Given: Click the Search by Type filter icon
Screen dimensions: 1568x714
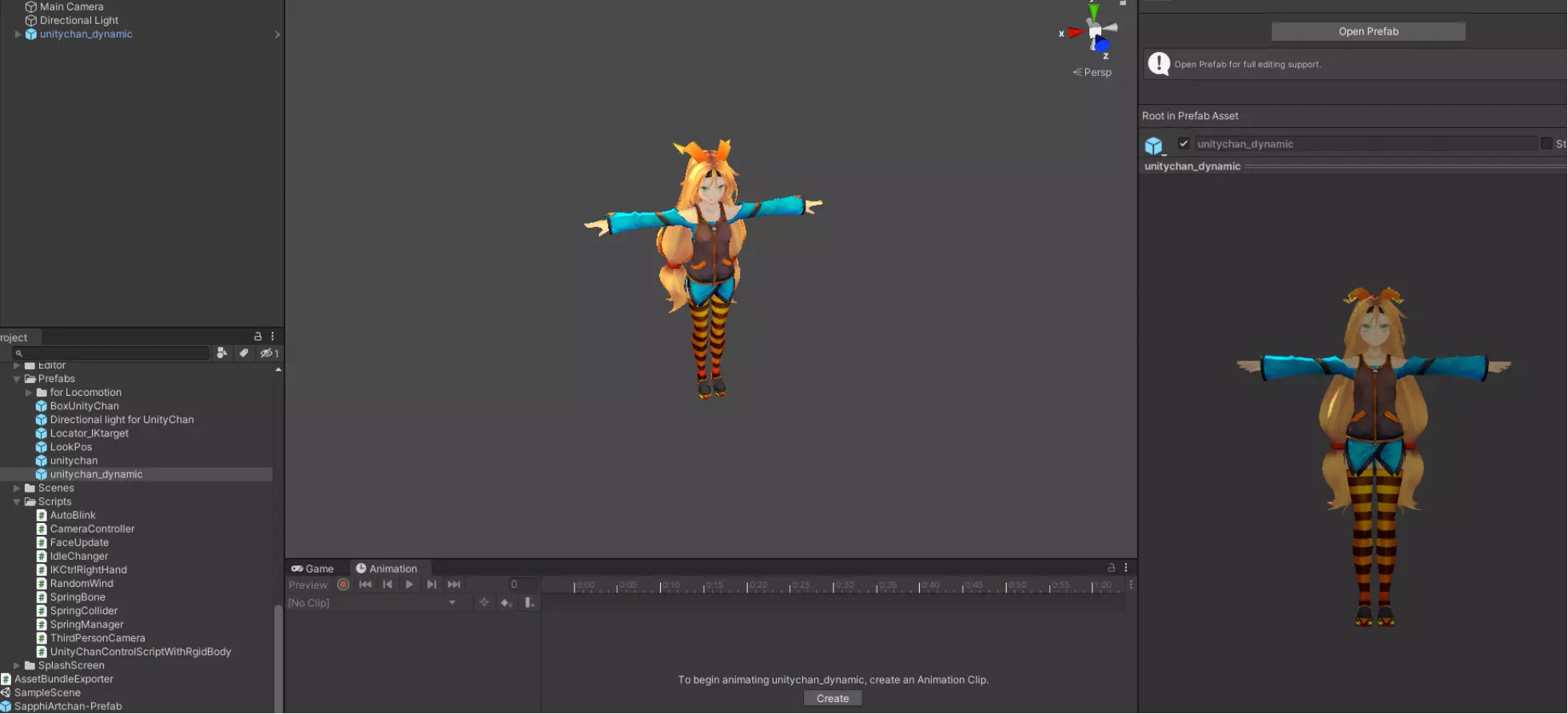Looking at the screenshot, I should [x=221, y=353].
